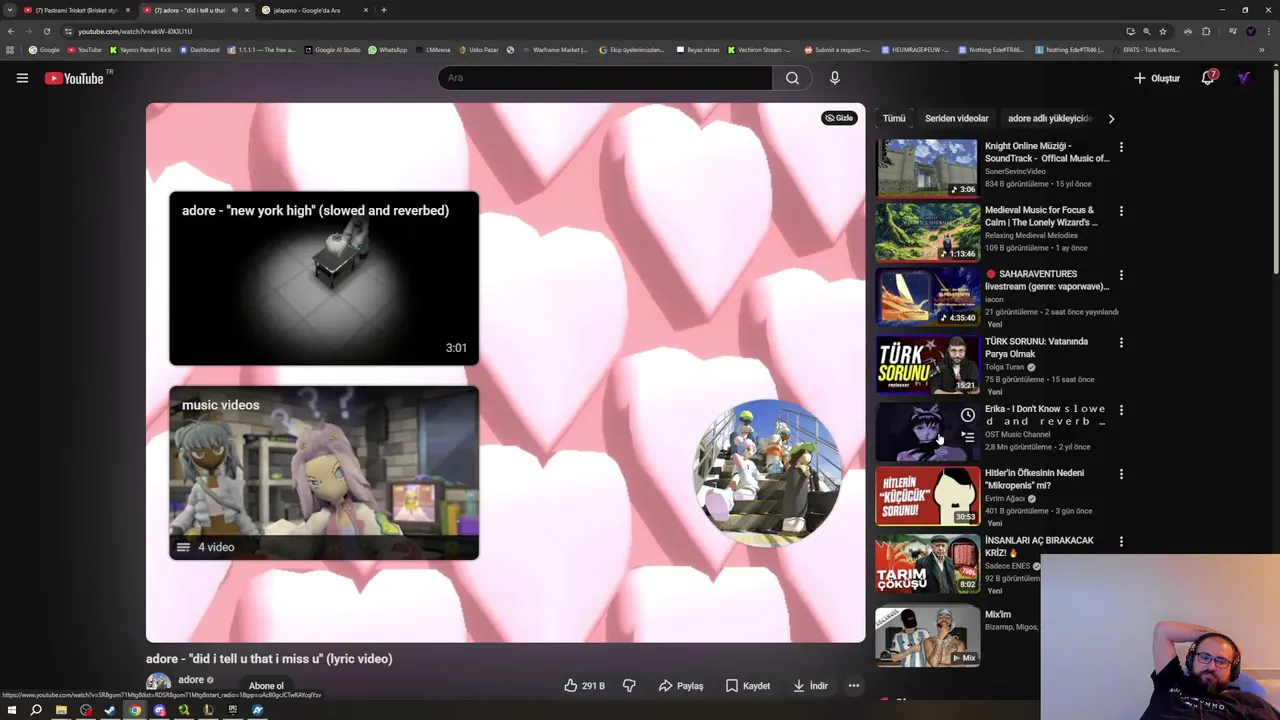The height and width of the screenshot is (720, 1280).
Task: Open Windows taskbar search
Action: pos(36,710)
